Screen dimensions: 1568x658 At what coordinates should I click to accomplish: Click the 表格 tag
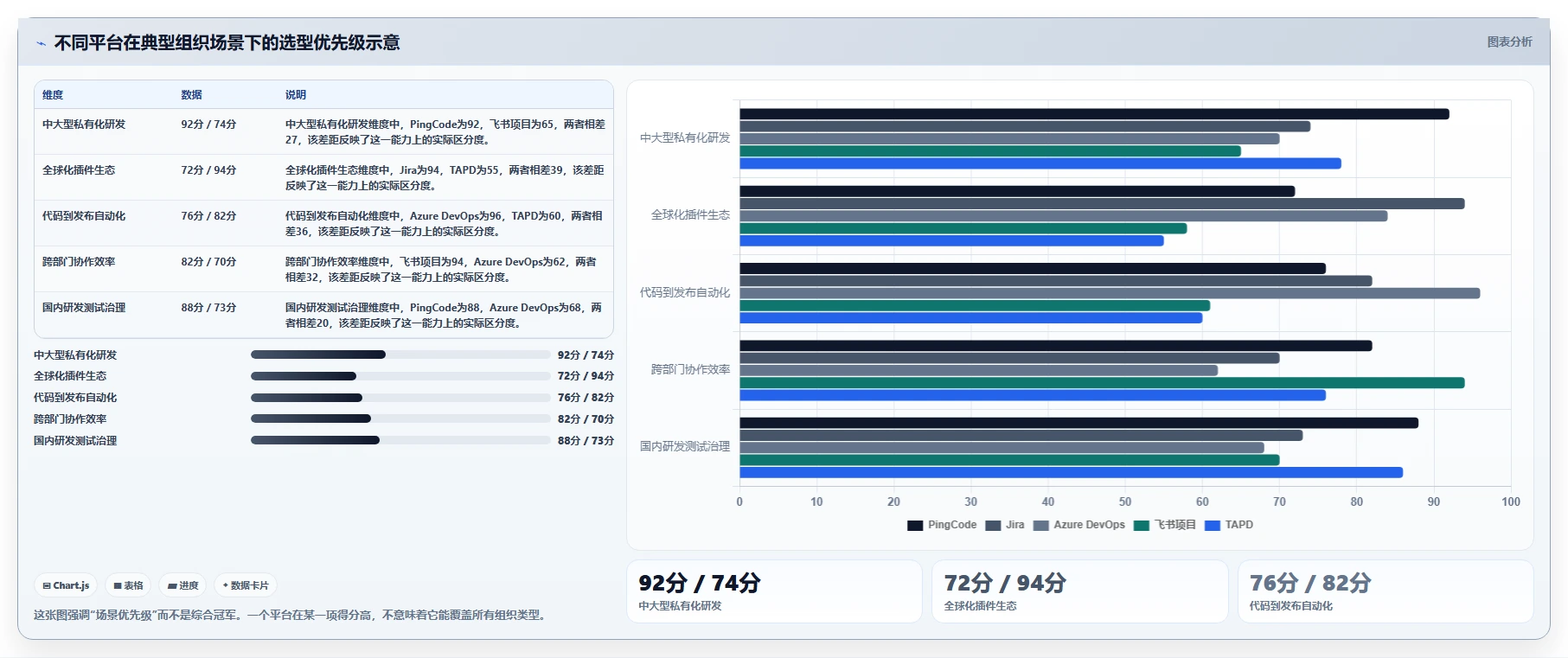pyautogui.click(x=128, y=585)
